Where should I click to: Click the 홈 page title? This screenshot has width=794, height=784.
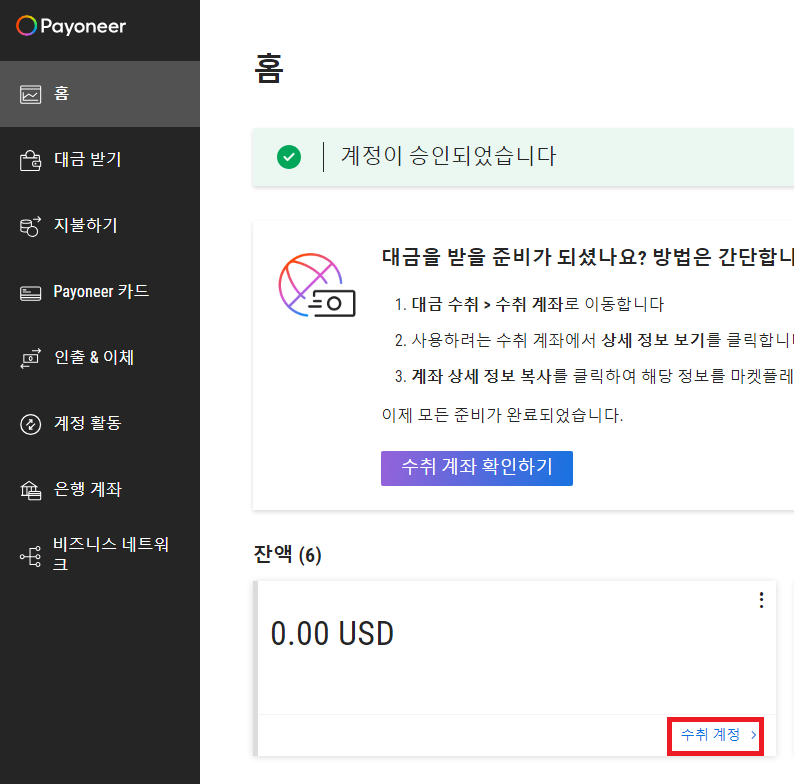coord(269,68)
